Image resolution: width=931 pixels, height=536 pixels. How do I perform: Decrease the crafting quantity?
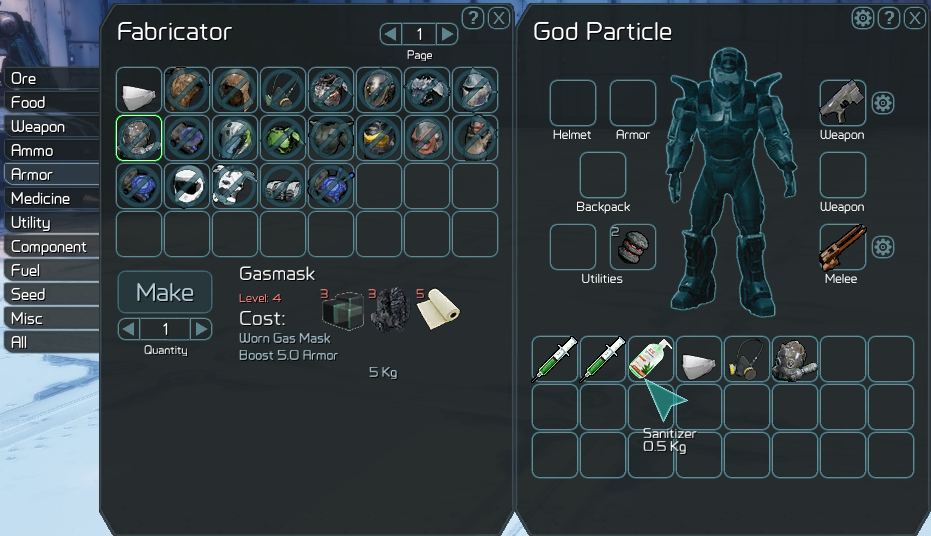(x=129, y=328)
